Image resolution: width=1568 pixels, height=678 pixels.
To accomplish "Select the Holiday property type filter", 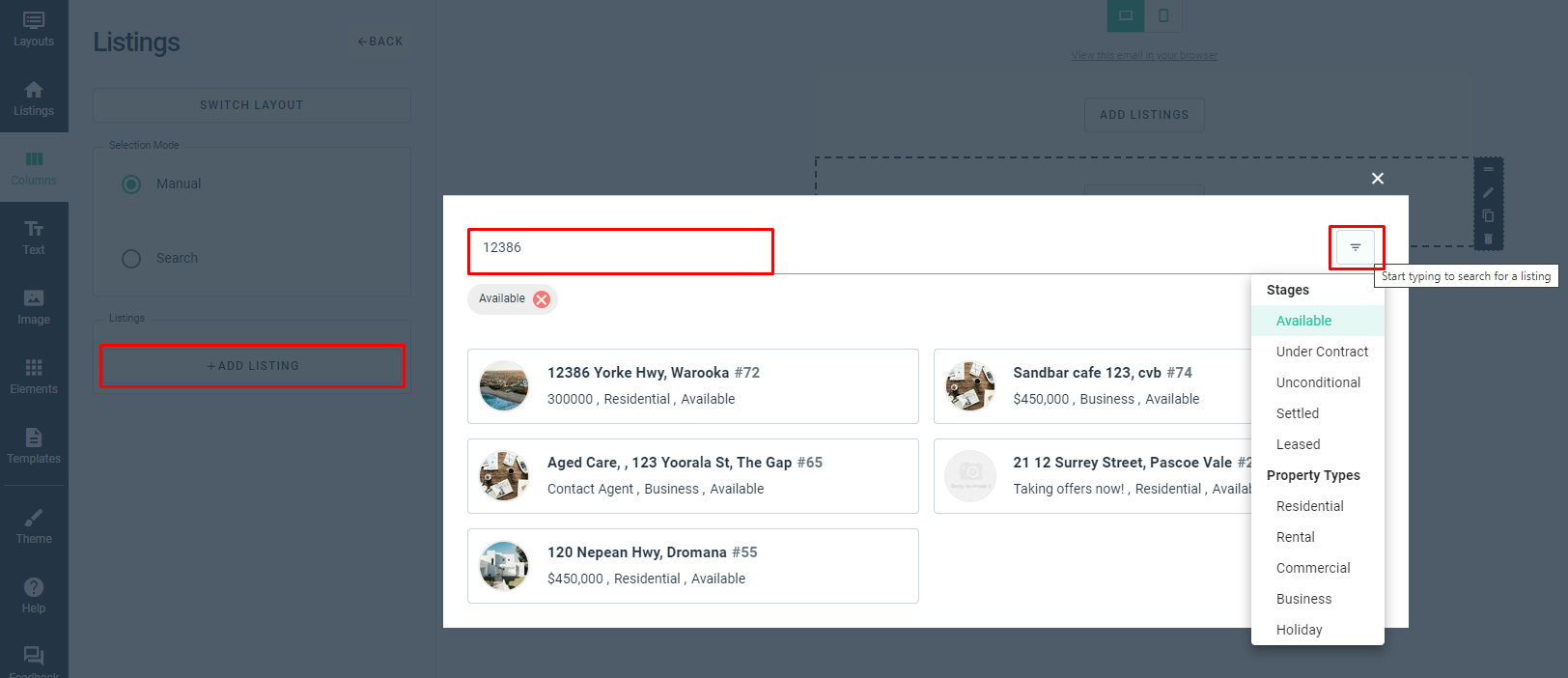I will tap(1318, 630).
